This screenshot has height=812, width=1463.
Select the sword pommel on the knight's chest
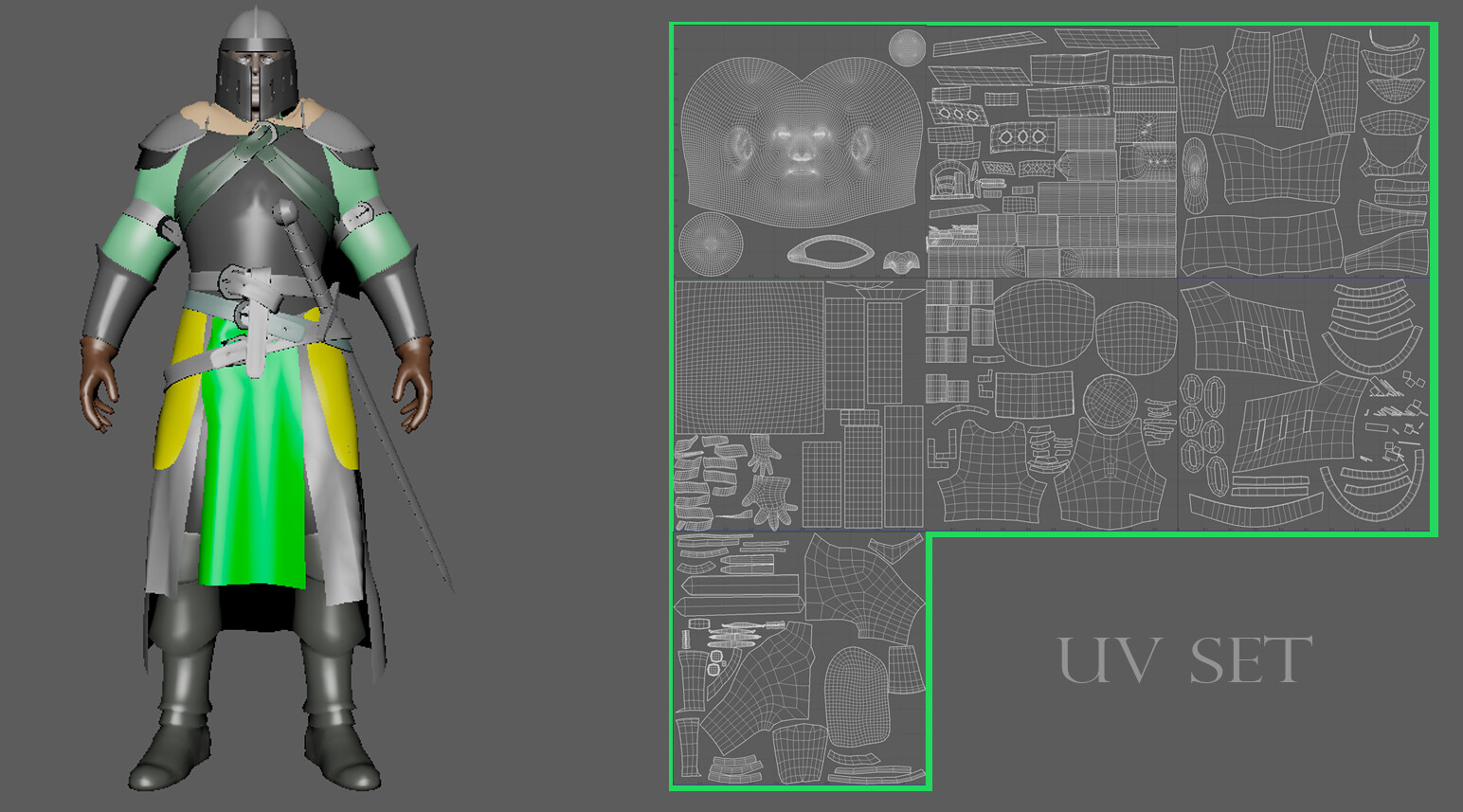pos(284,211)
